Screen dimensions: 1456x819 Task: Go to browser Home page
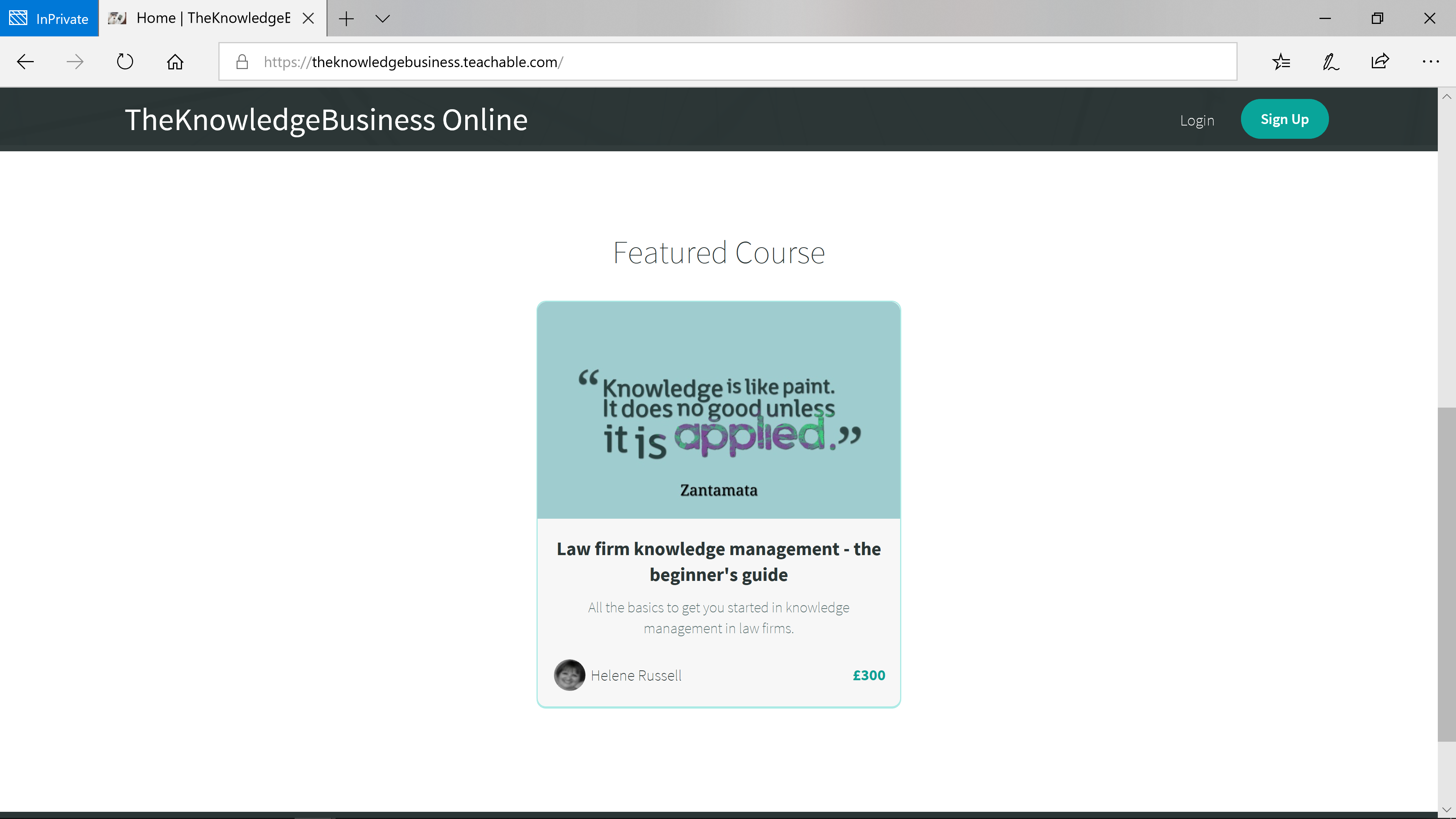click(x=175, y=61)
